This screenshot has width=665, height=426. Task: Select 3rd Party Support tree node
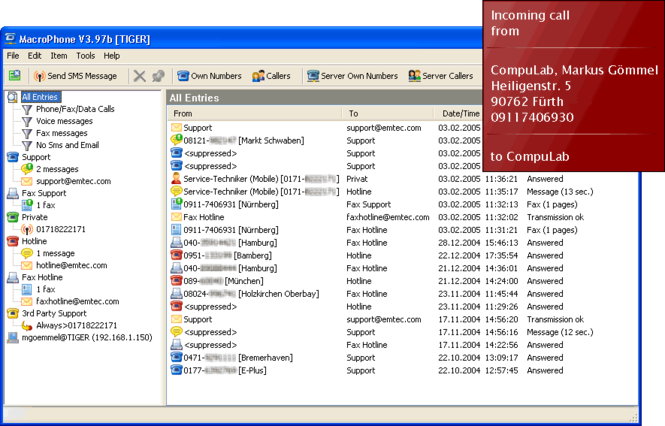54,314
